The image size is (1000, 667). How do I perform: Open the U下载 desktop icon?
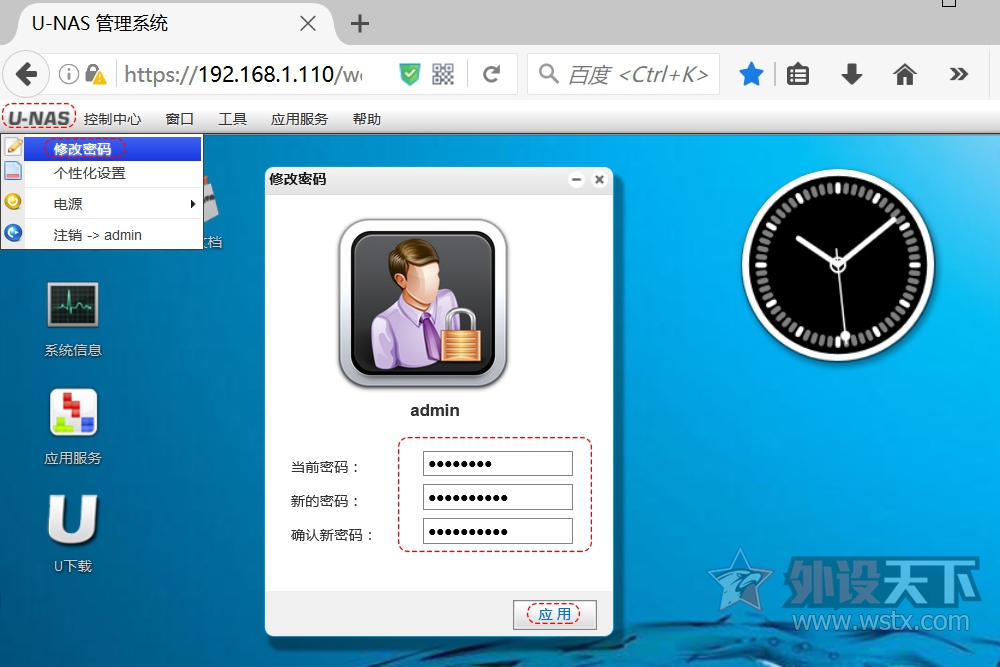pos(73,534)
